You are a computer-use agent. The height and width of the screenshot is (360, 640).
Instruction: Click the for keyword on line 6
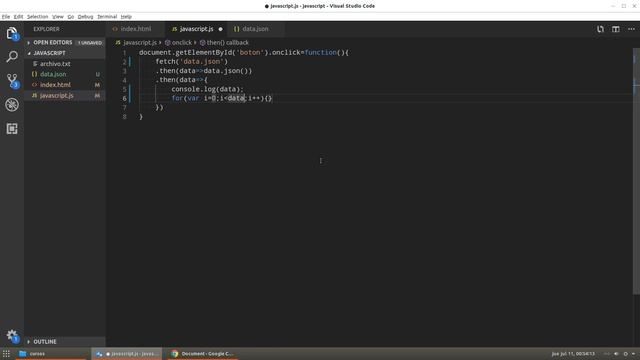pos(177,98)
